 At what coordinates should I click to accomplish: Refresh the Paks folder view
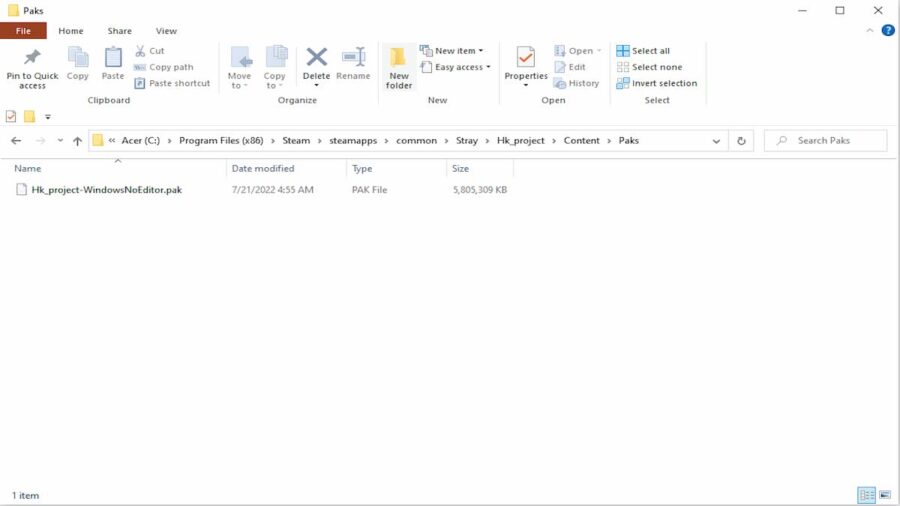tap(741, 141)
